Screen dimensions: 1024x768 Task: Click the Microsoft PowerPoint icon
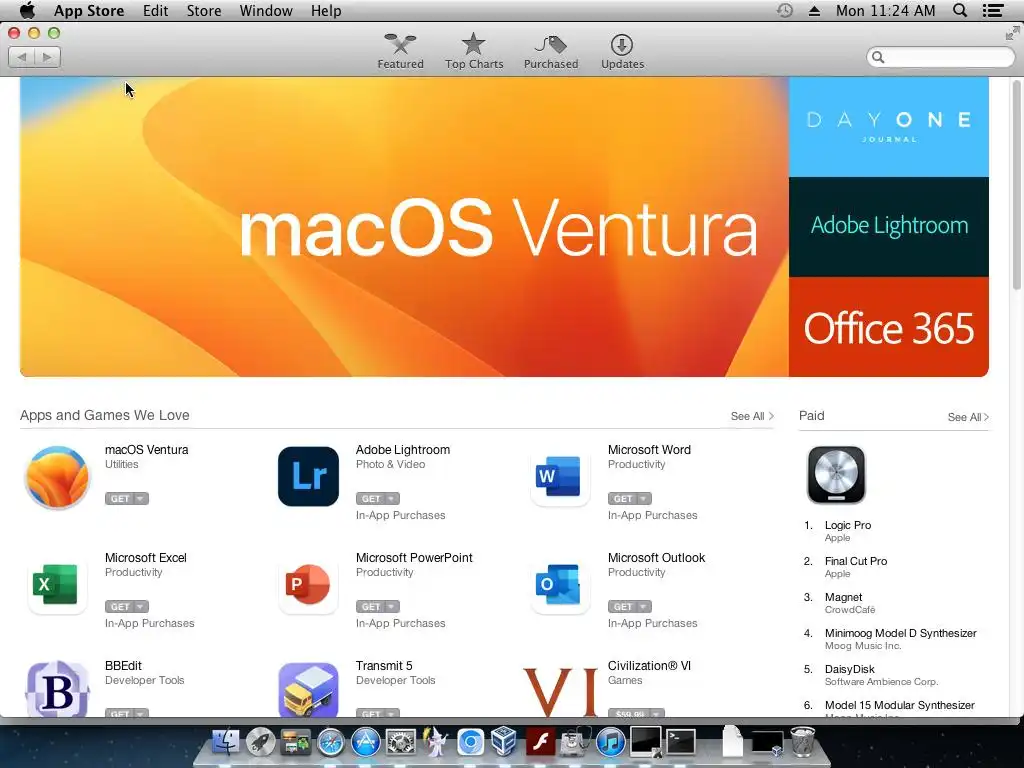coord(308,584)
